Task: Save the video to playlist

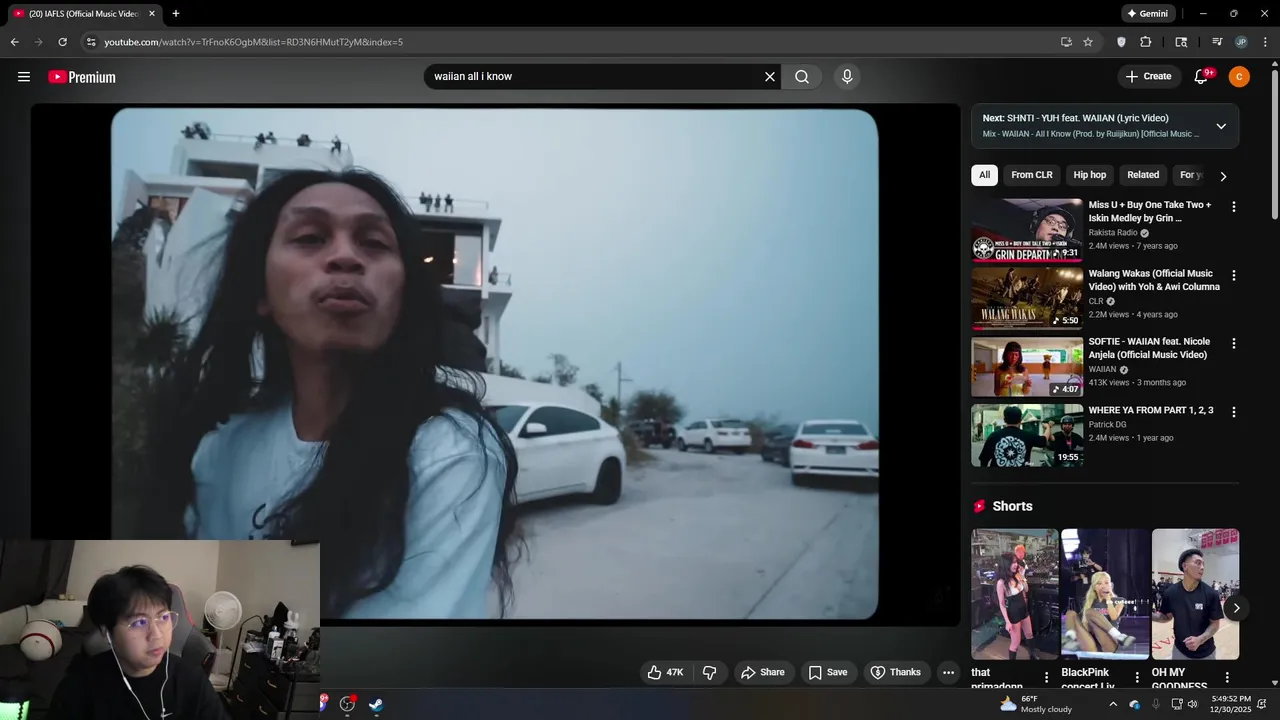Action: 828,672
